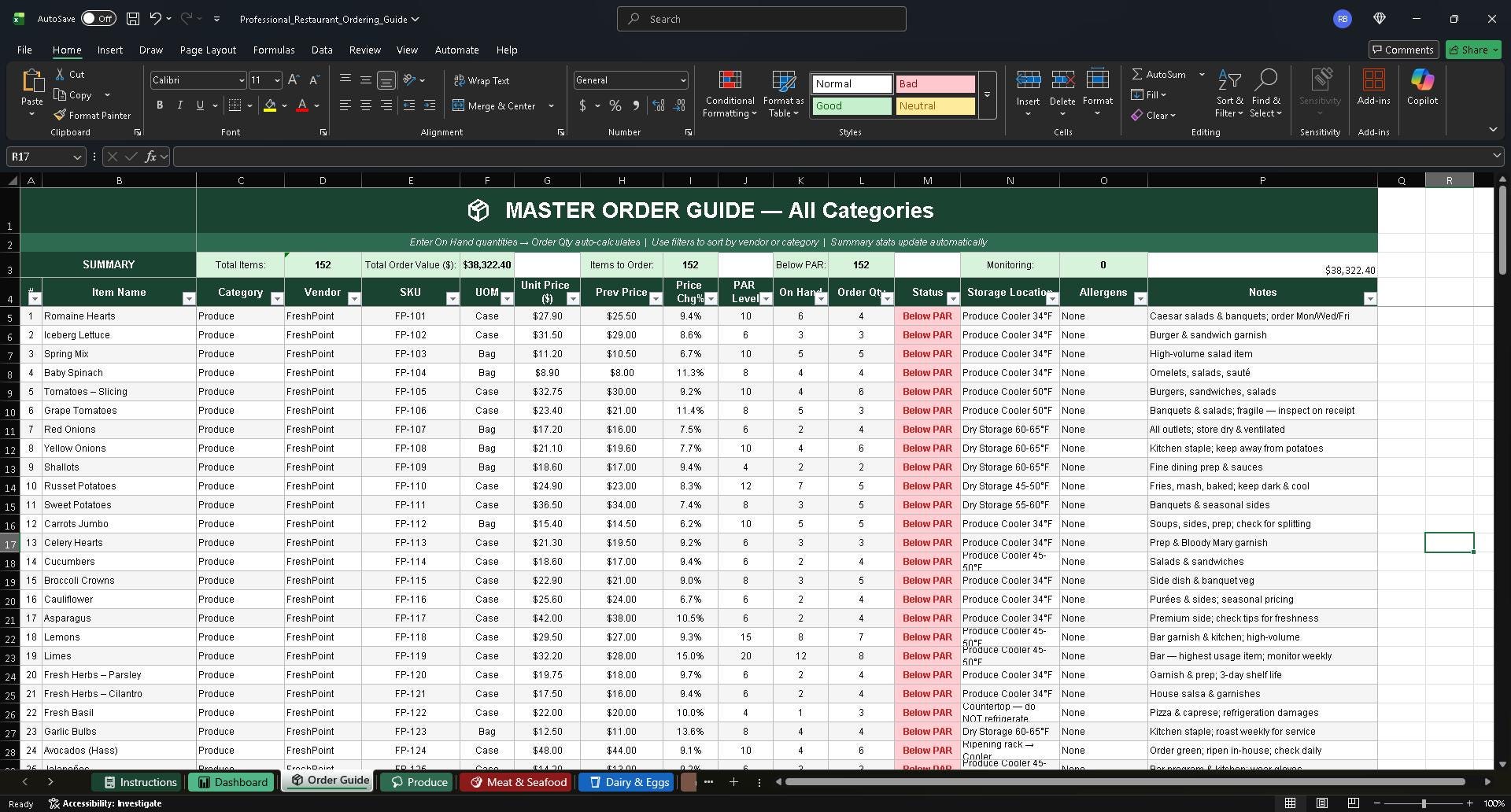Viewport: 1511px width, 812px height.
Task: Expand the Name Box dropdown
Action: (77, 157)
